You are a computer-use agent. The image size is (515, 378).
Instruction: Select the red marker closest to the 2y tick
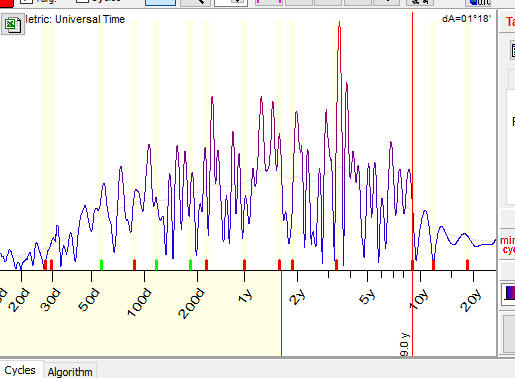point(292,265)
